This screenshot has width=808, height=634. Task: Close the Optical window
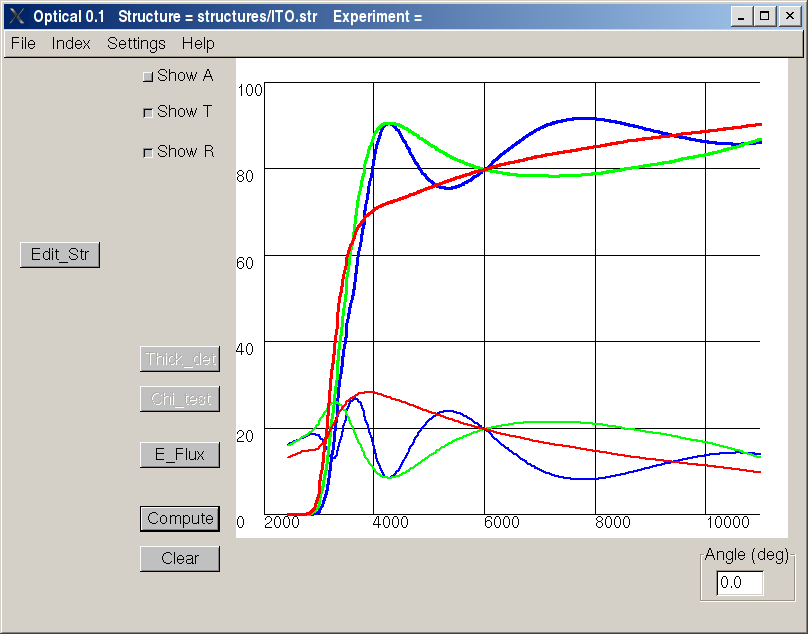coord(789,16)
